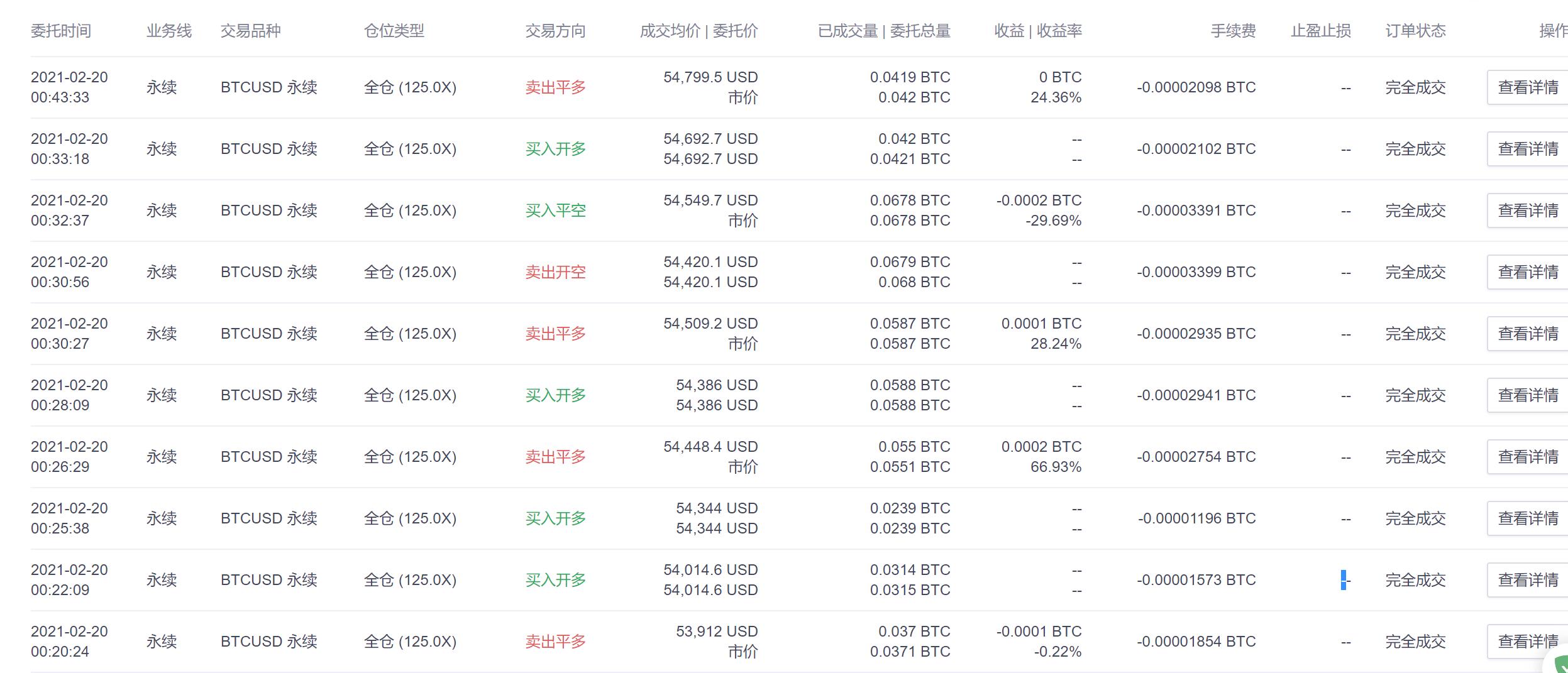Select the 交易方向 column header

point(555,31)
